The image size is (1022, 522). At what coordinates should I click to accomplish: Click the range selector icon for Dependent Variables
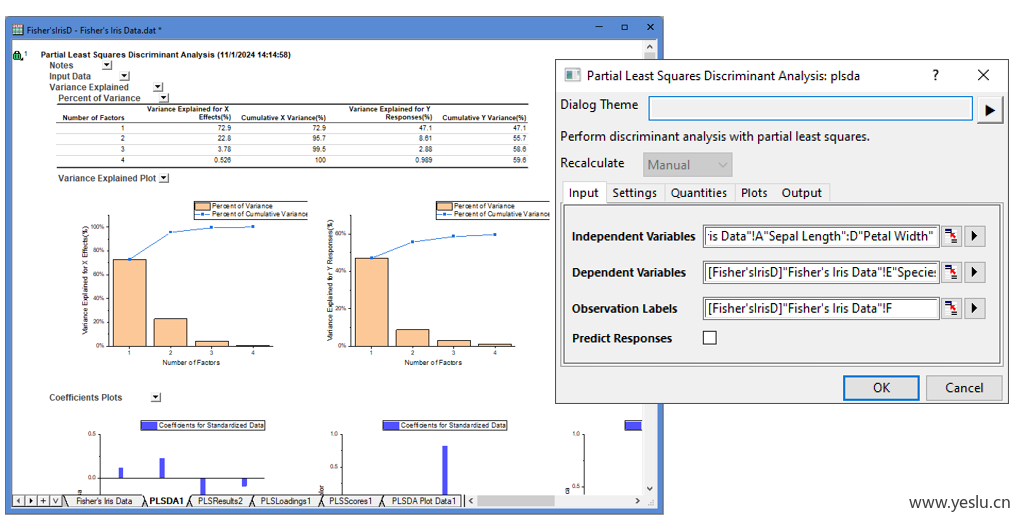952,272
